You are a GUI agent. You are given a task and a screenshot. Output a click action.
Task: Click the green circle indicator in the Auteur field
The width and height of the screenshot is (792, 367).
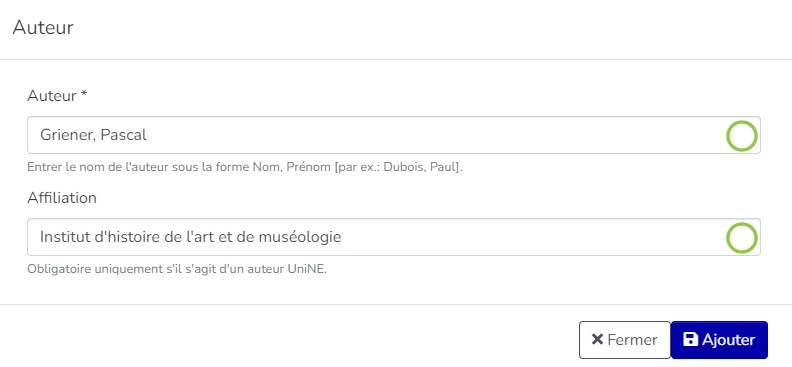(741, 136)
